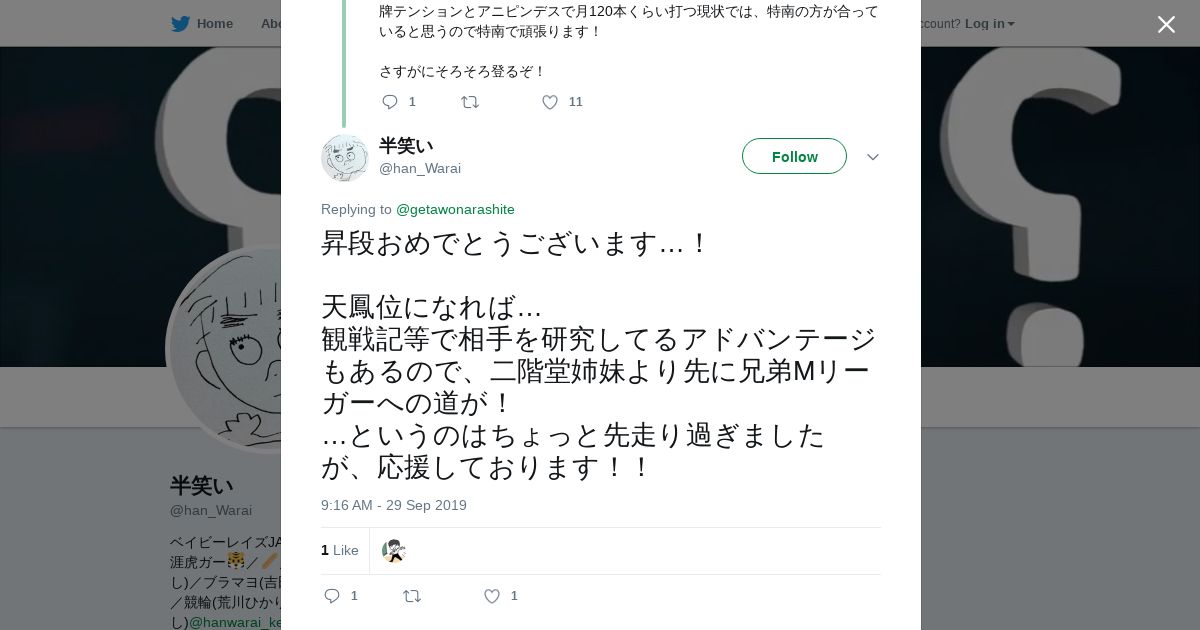The height and width of the screenshot is (630, 1200).
Task: View who liked via 1 Like
Action: pos(340,550)
